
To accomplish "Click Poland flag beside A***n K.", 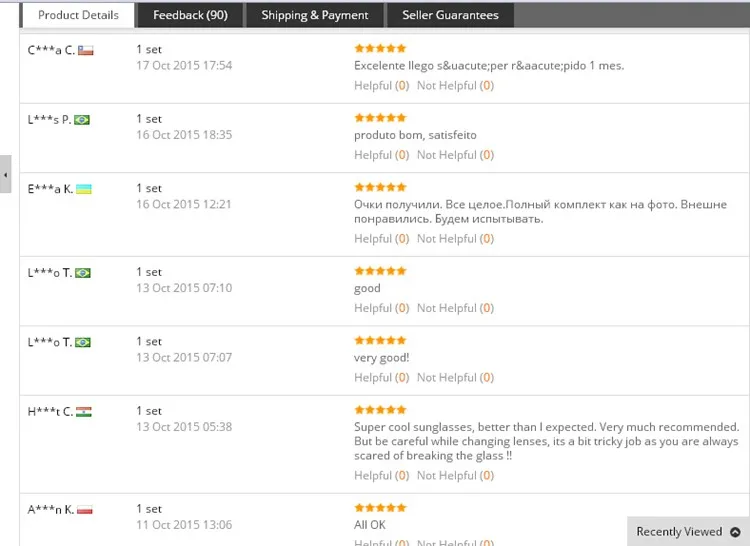I will pyautogui.click(x=85, y=510).
